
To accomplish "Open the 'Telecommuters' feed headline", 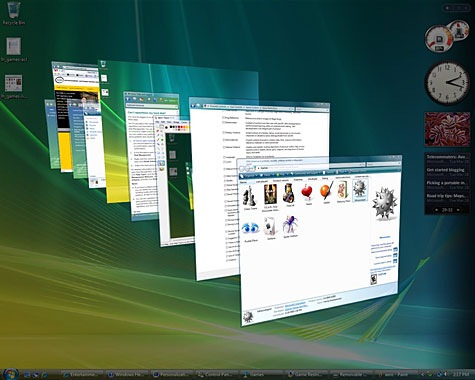I will coord(446,157).
